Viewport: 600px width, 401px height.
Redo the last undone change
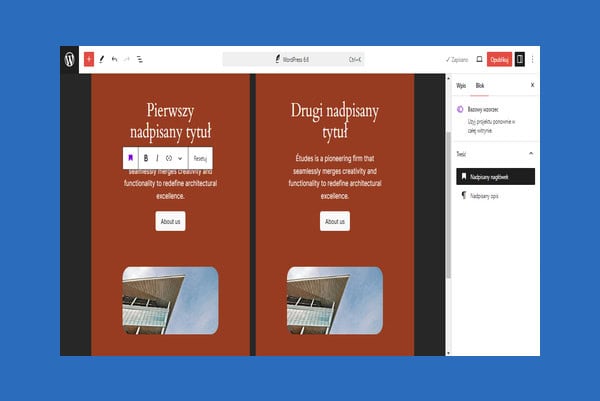point(127,59)
